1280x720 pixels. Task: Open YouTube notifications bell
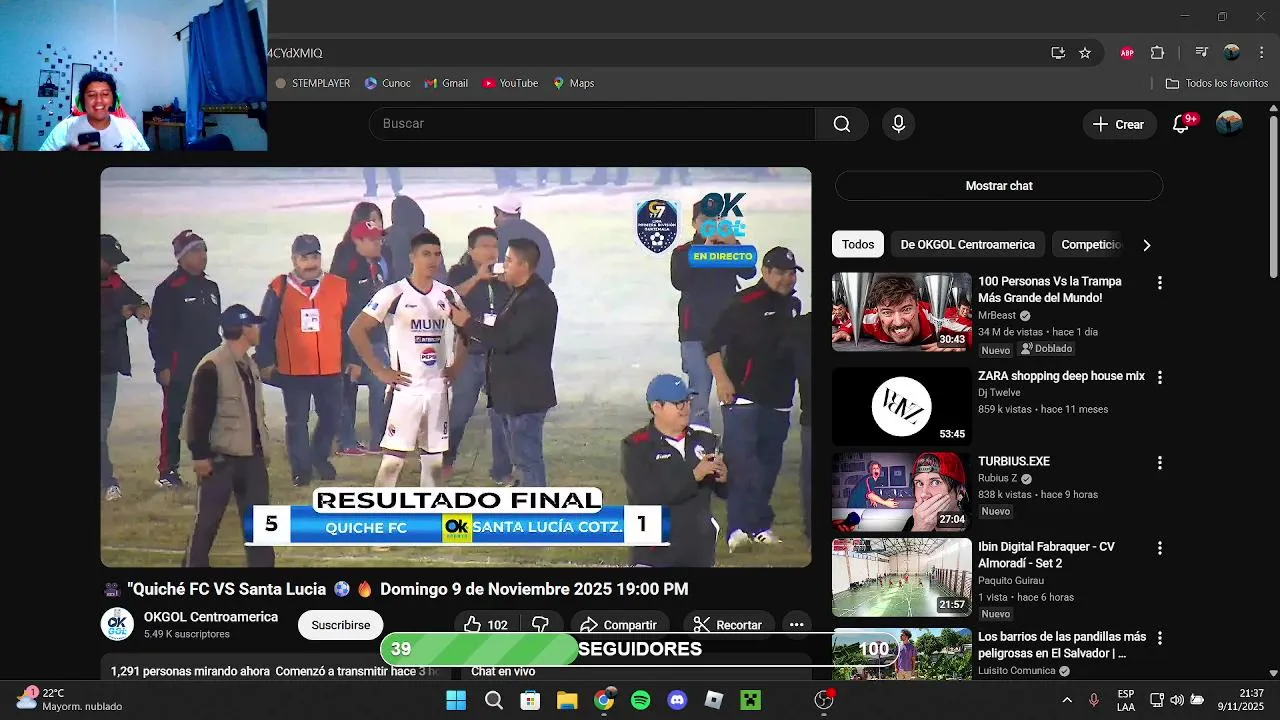coord(1181,124)
